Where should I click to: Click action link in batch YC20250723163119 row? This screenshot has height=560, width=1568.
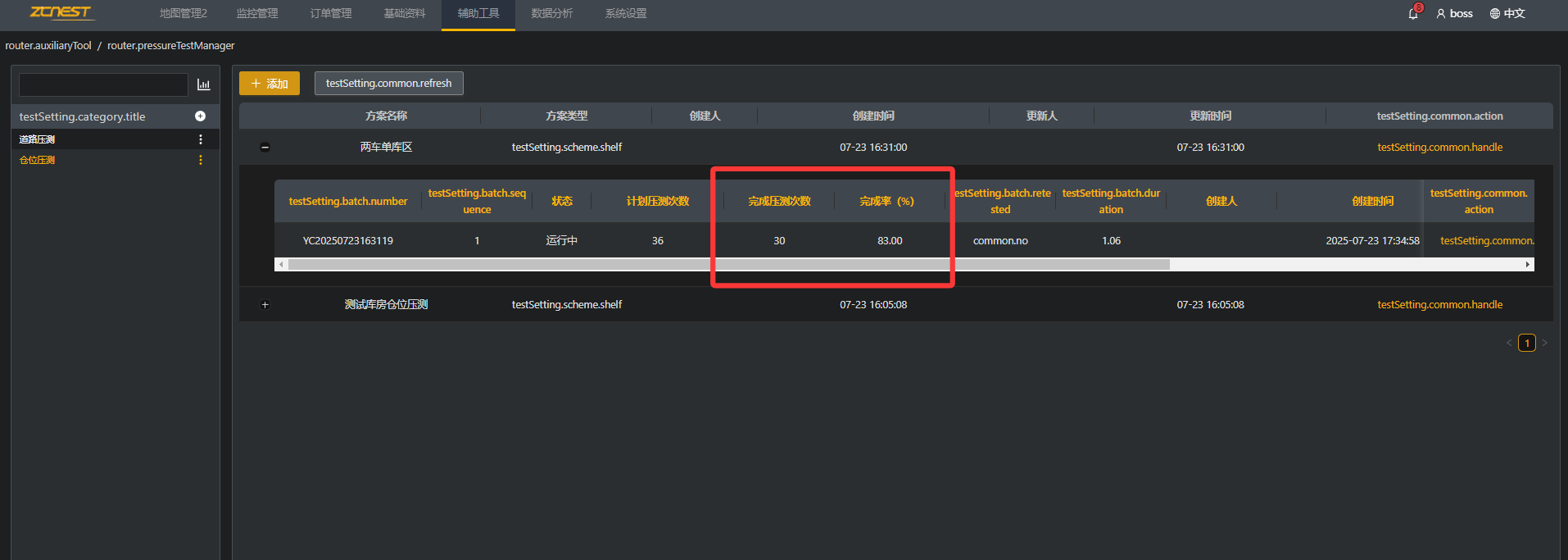click(1487, 241)
